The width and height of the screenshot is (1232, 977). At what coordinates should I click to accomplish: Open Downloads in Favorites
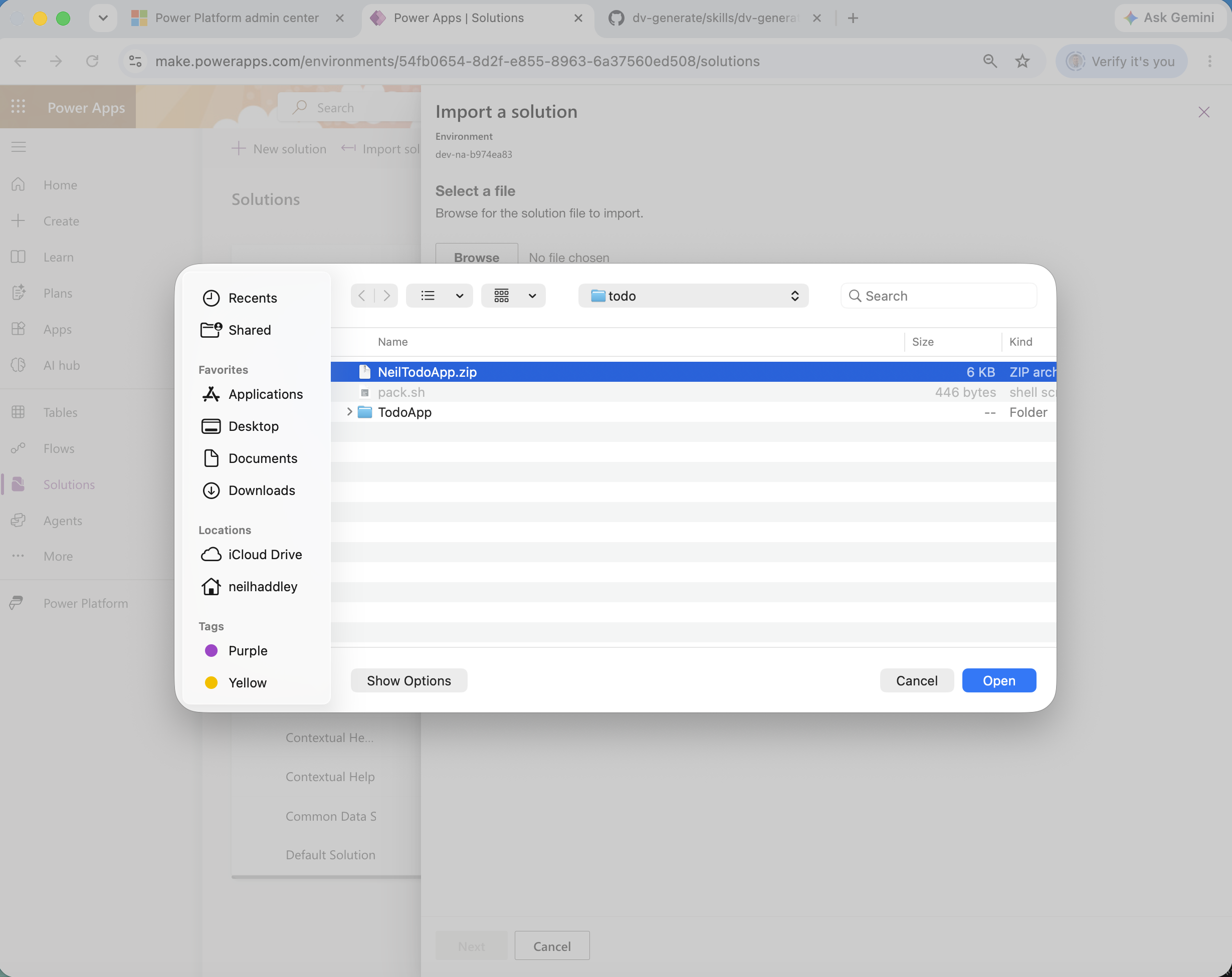(249, 490)
